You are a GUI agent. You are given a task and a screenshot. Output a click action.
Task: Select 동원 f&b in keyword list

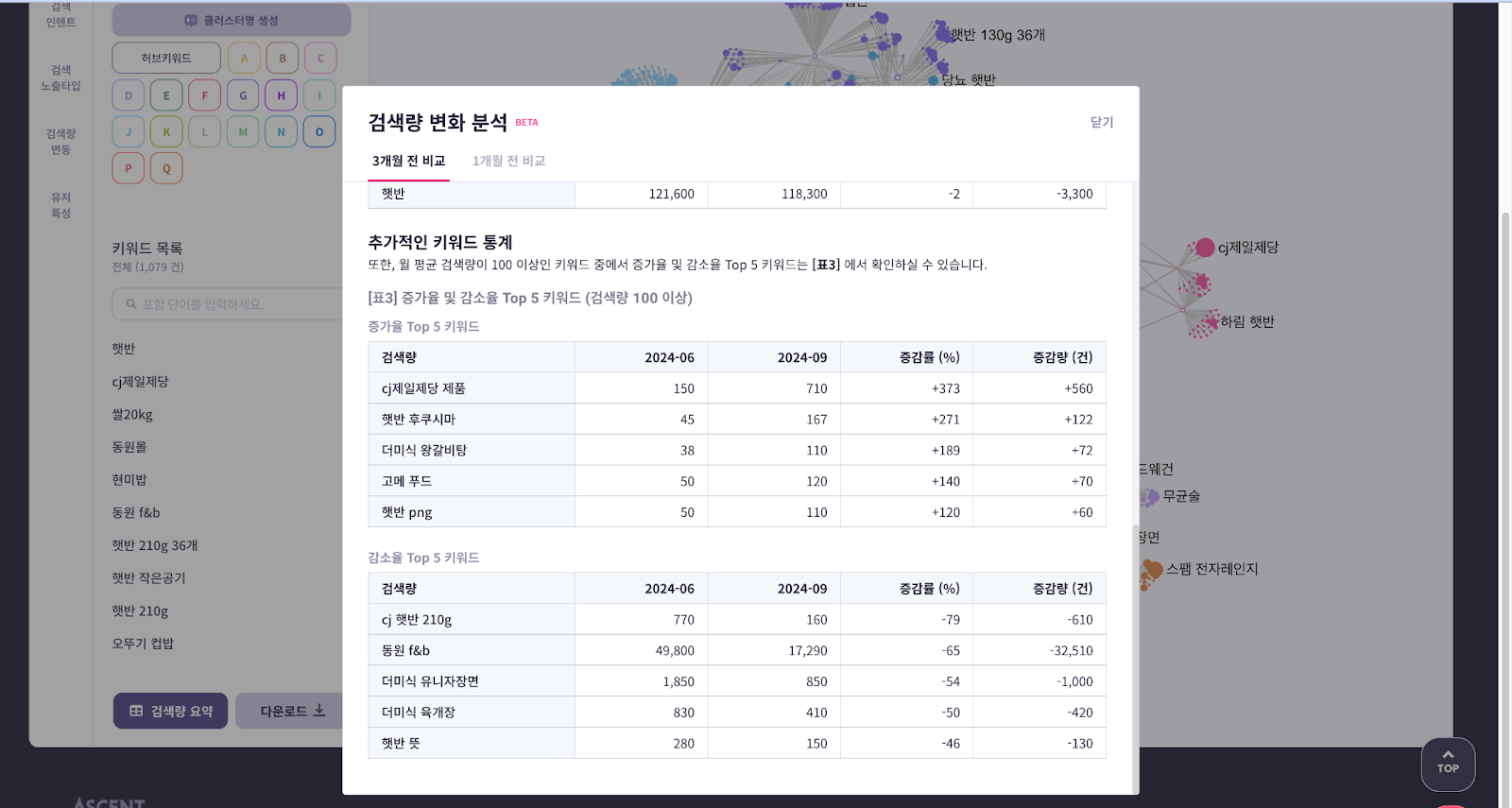pos(136,512)
